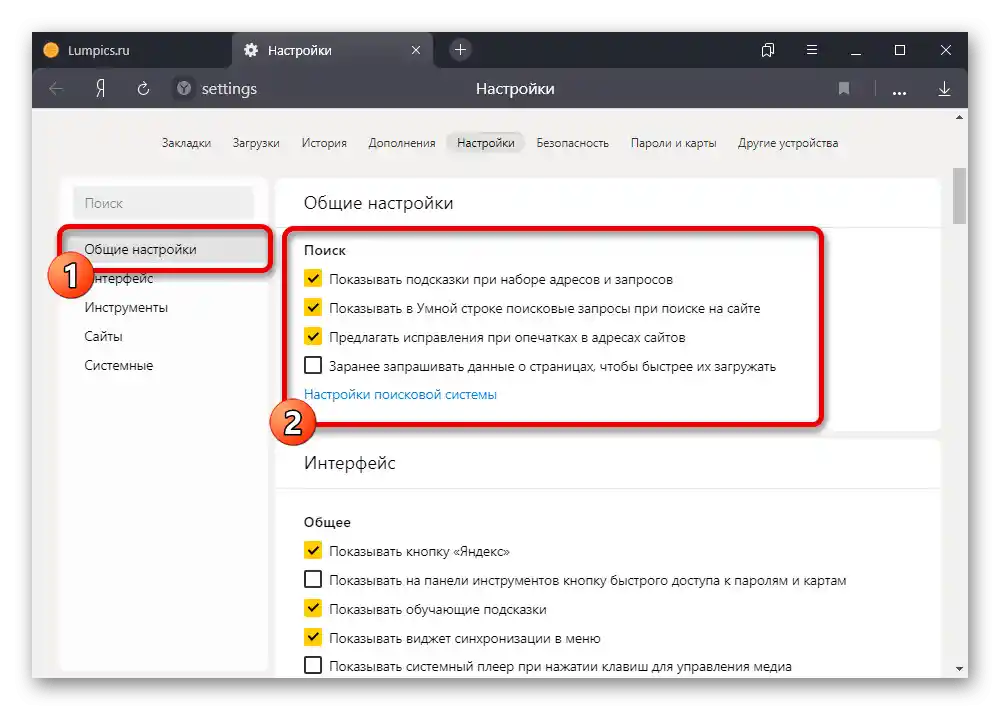Screen dimensions: 1000x710
Task: Uncheck Показывать кнопку «Яндекс»
Action: 312,550
